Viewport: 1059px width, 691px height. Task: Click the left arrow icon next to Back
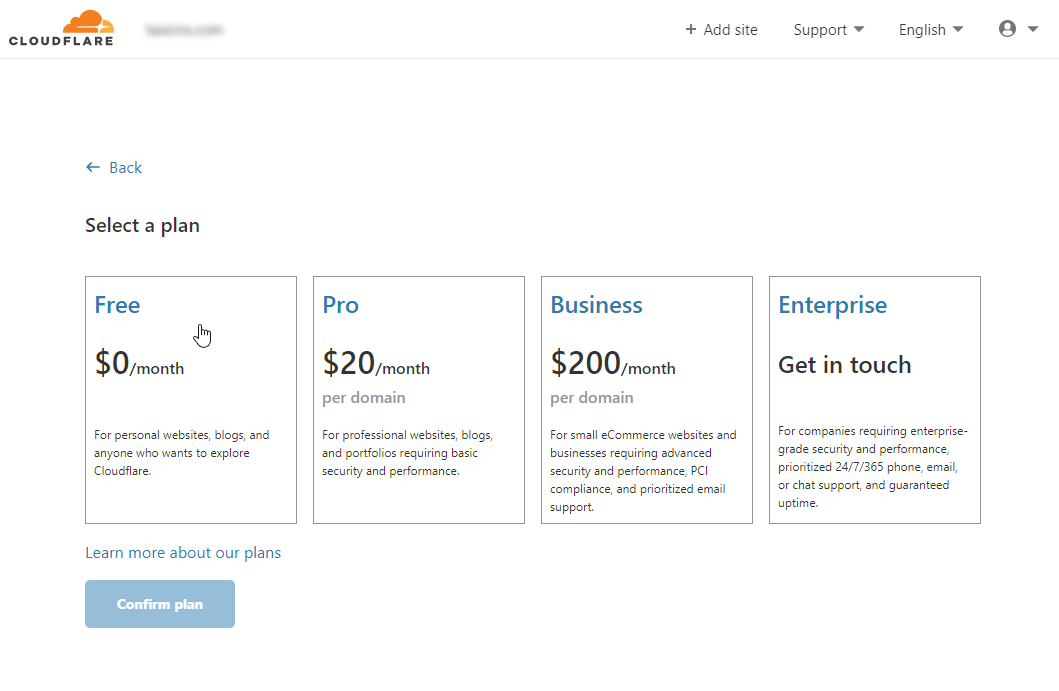click(93, 168)
